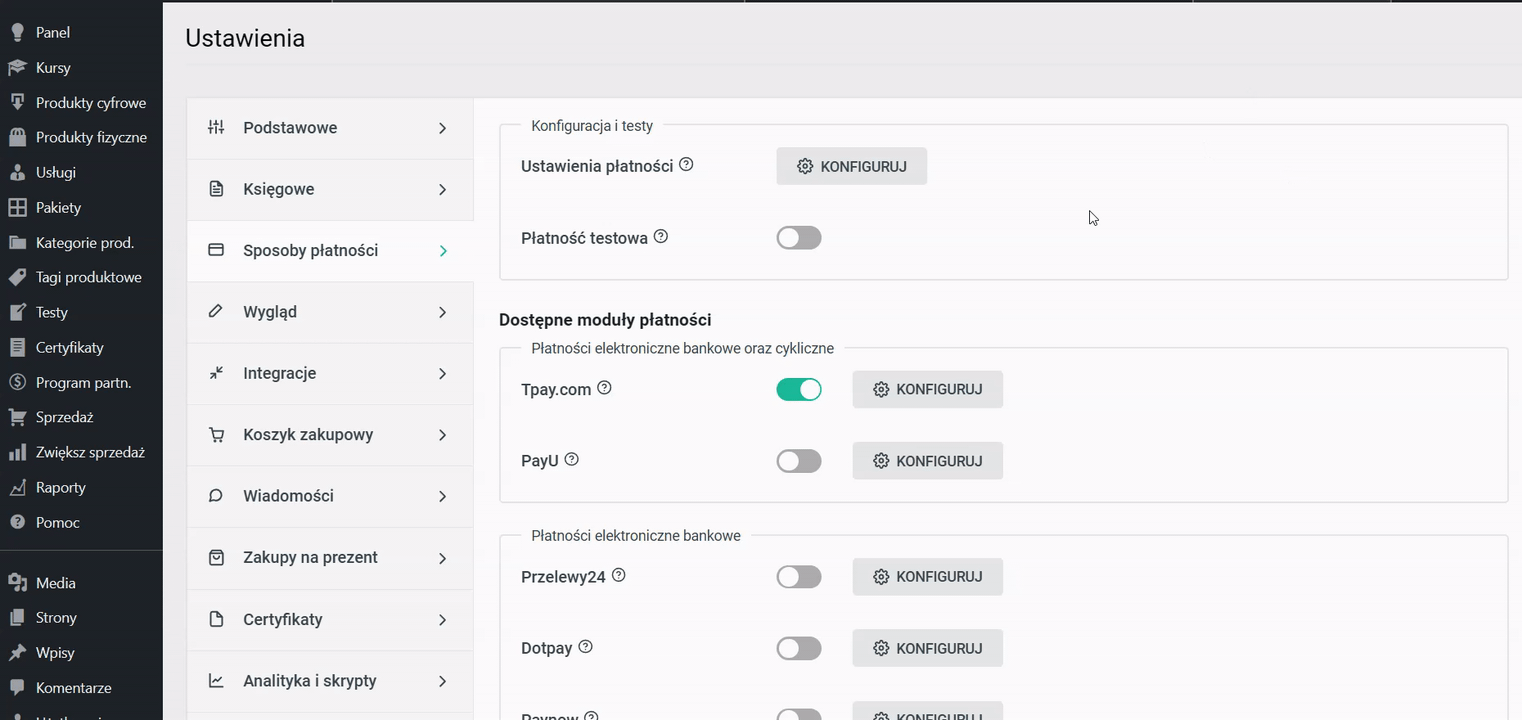
Task: Click the Produkty cyfrowe download icon
Action: 17,102
